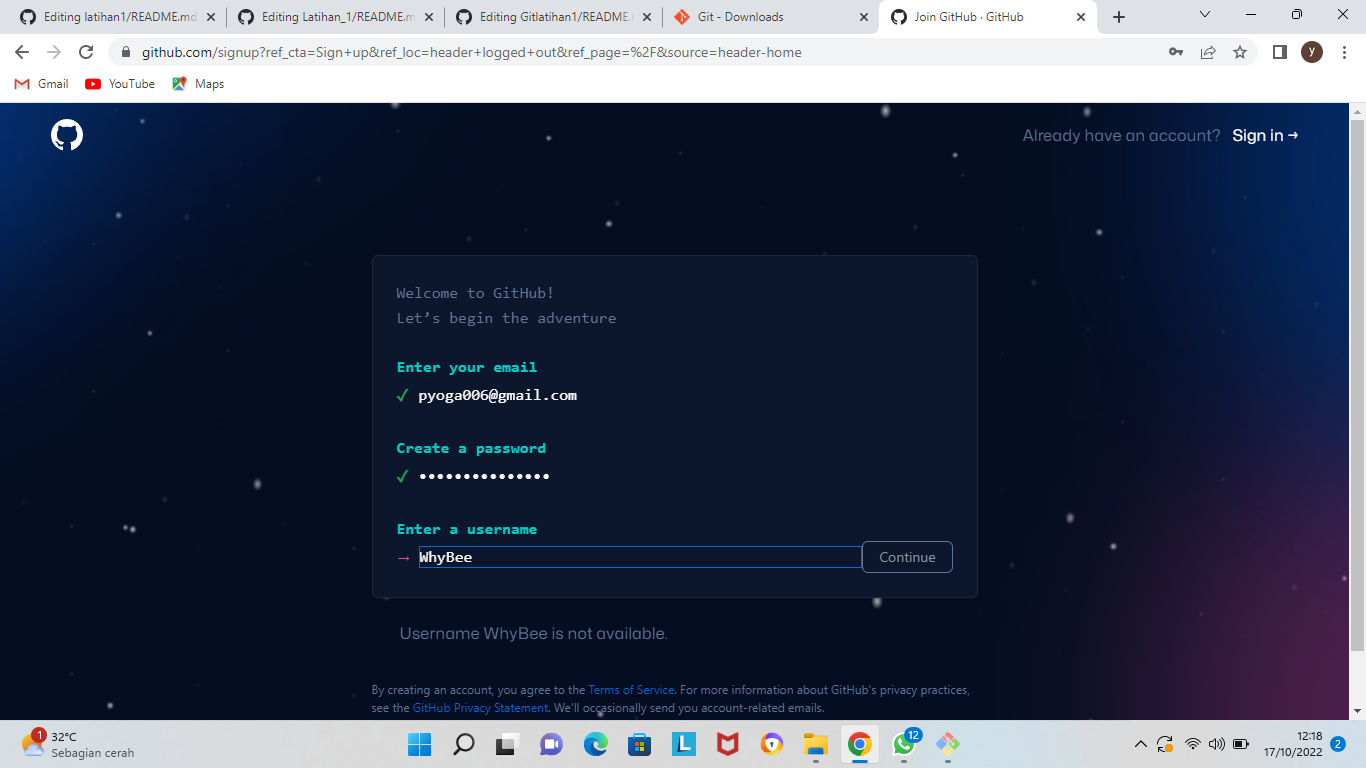Open the browser tab search chevron

click(1204, 16)
